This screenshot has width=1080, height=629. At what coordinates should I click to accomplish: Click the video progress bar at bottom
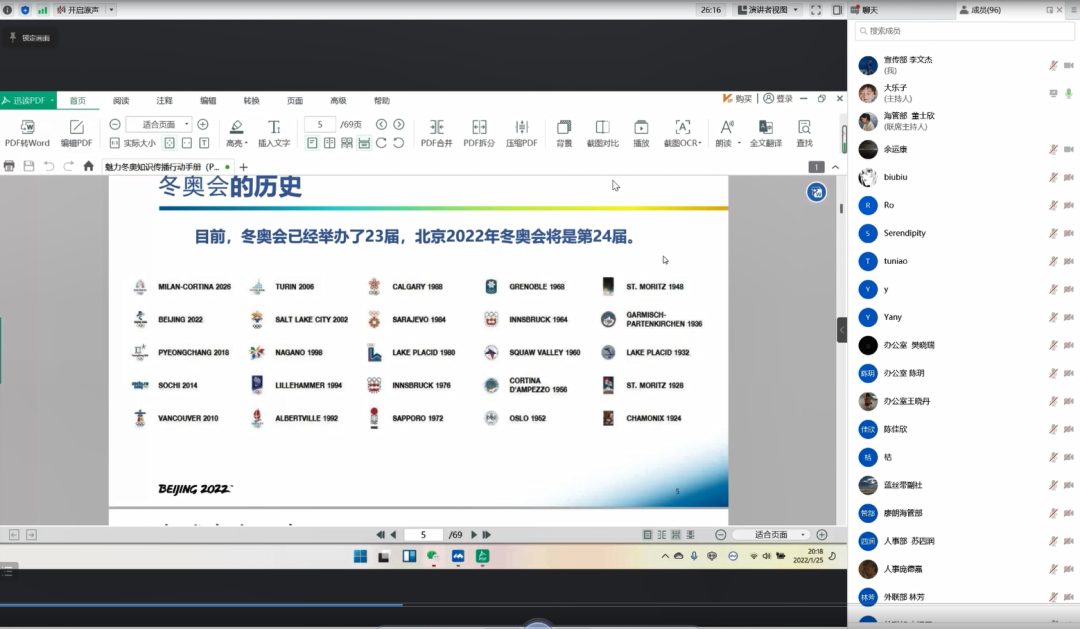(x=424, y=605)
